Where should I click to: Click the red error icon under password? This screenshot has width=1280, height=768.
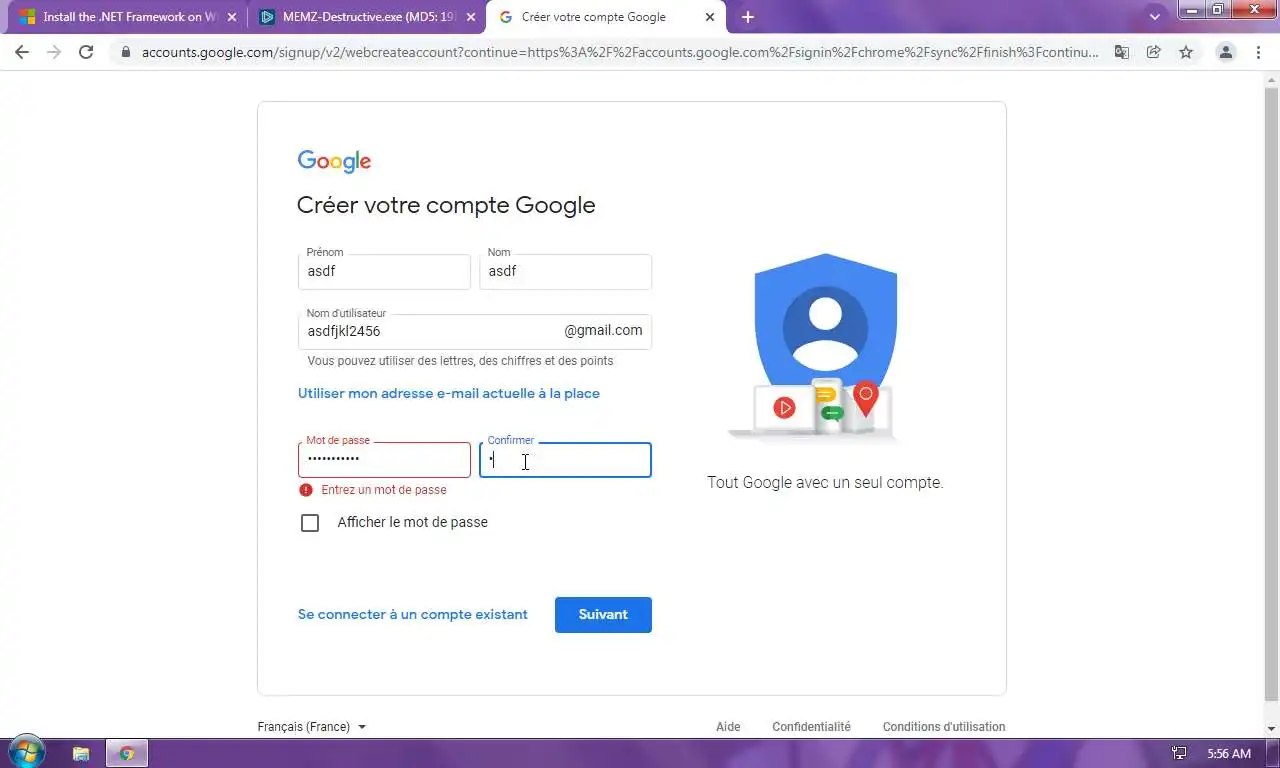tap(306, 490)
